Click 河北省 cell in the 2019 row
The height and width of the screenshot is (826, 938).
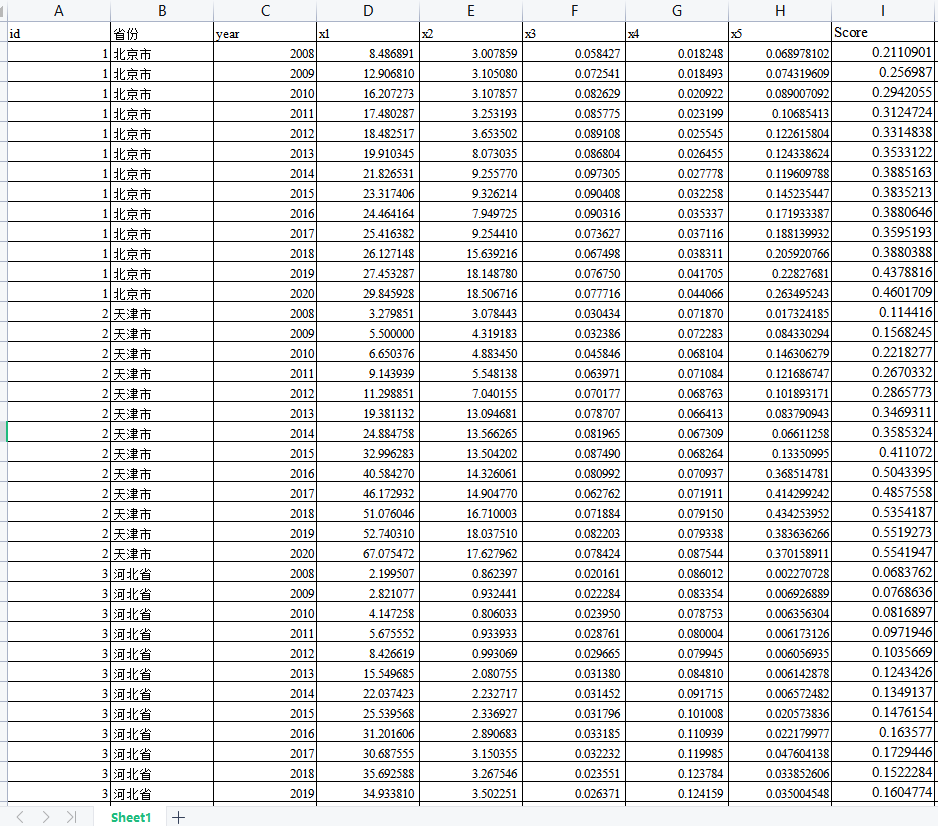click(x=161, y=793)
